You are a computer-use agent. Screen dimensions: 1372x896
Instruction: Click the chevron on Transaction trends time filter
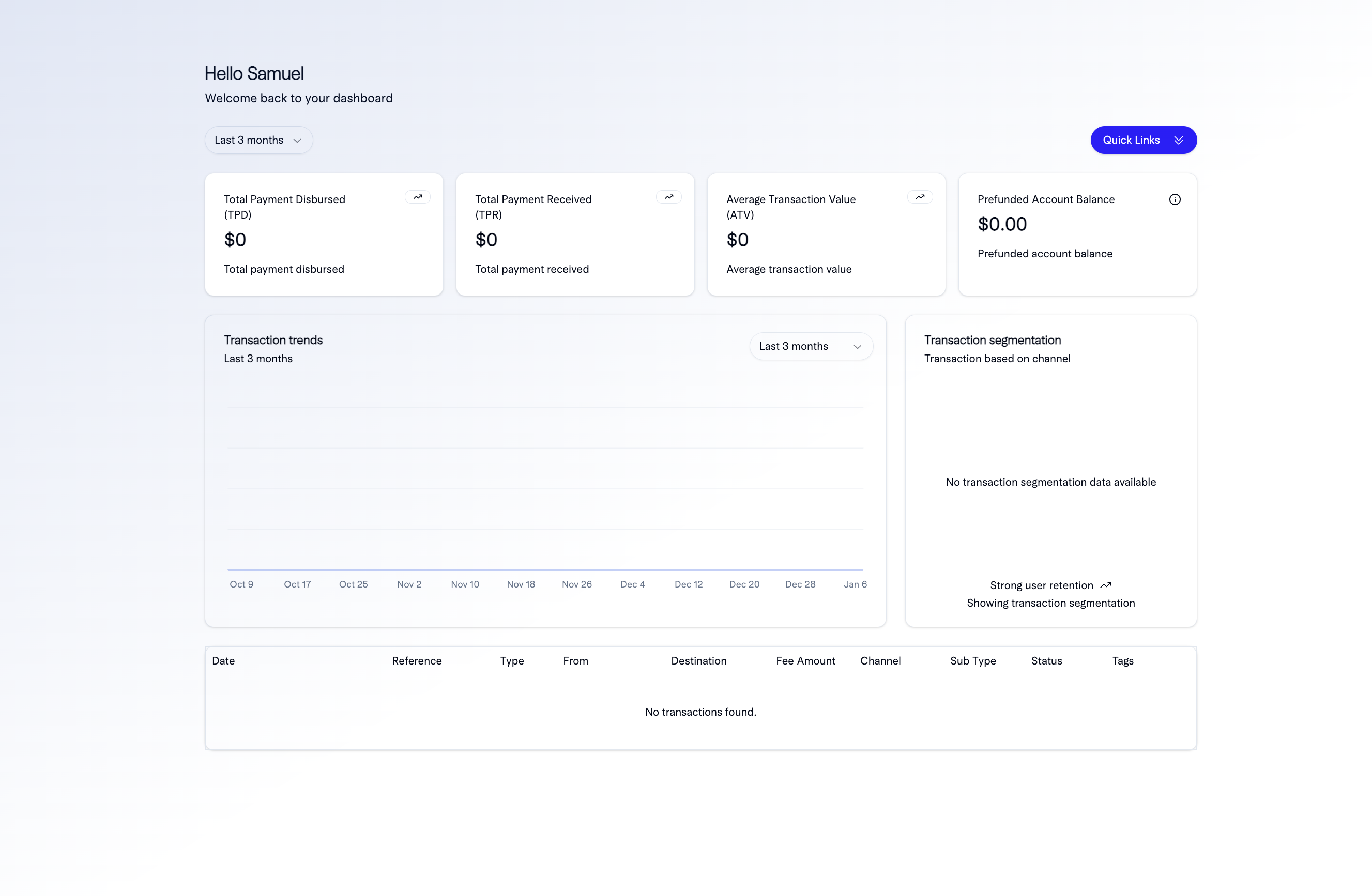(857, 346)
